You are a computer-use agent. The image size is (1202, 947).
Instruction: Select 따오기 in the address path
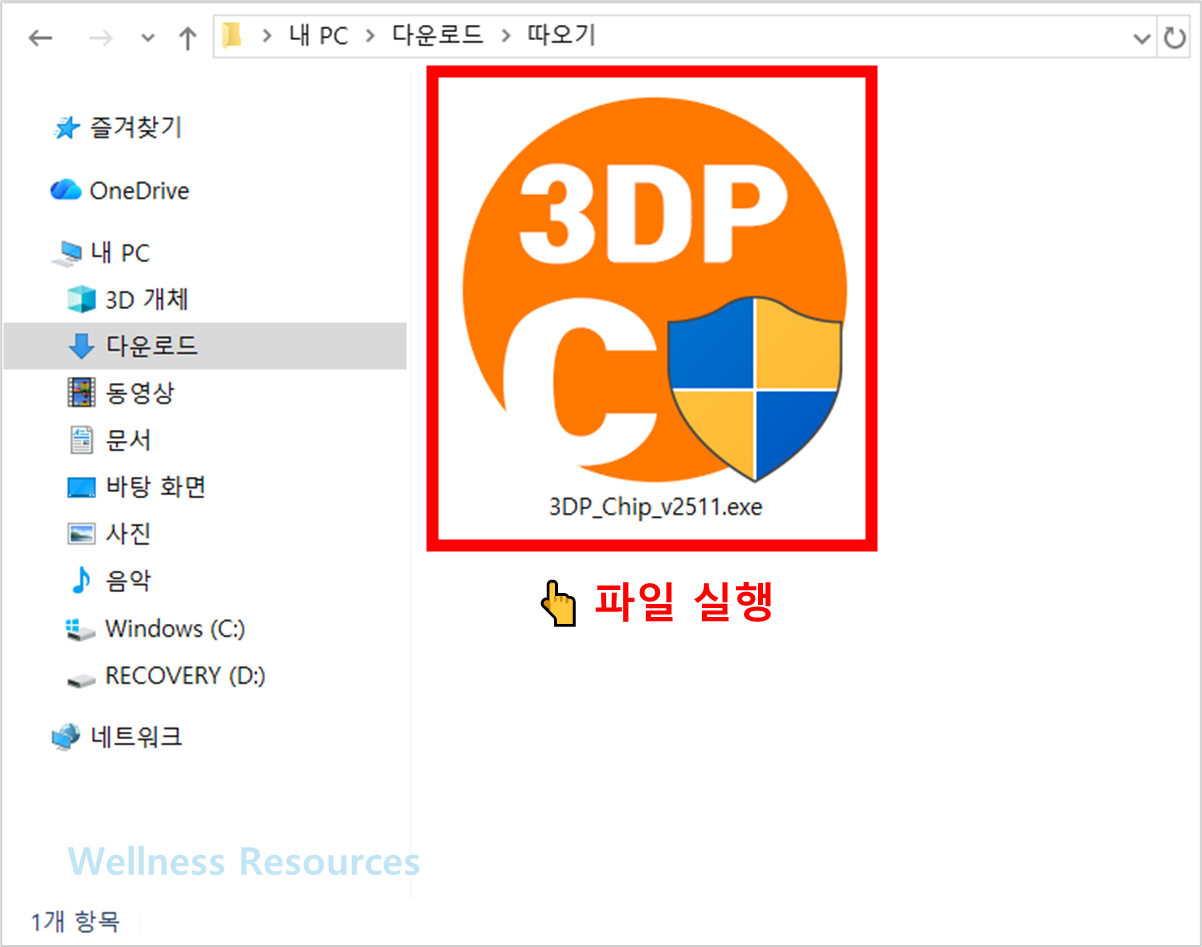(x=560, y=37)
